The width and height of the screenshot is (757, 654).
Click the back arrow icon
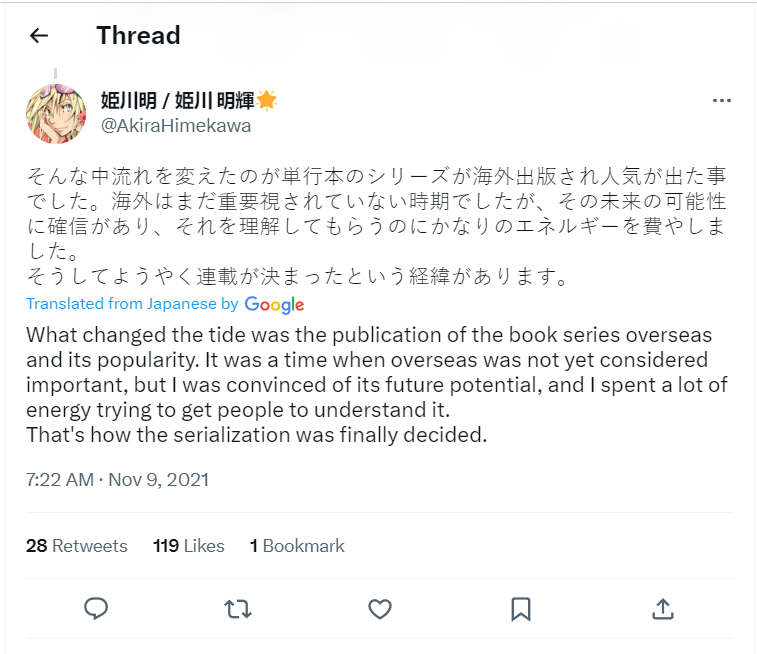click(39, 36)
